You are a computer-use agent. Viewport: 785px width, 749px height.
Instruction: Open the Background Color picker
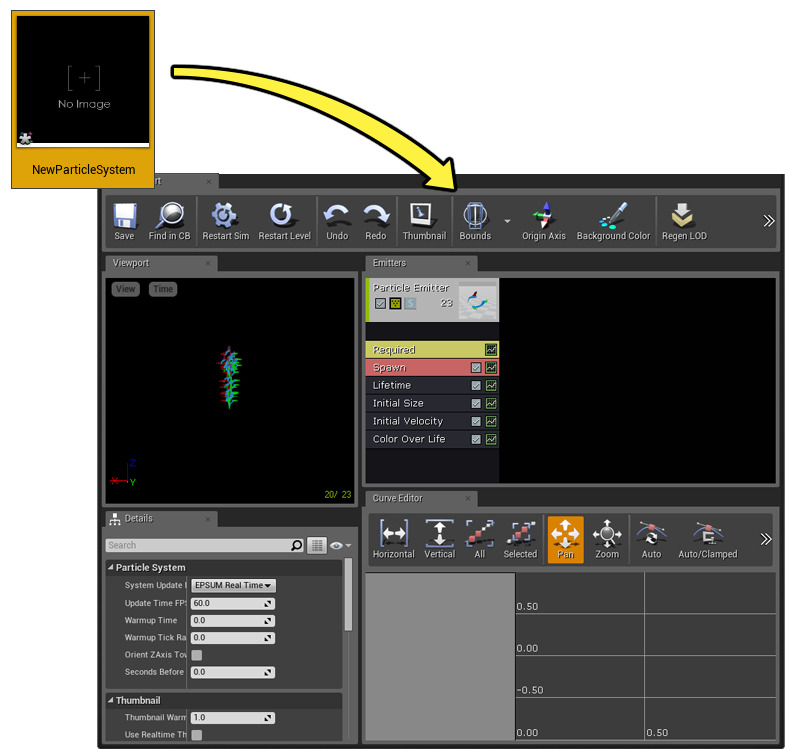[x=613, y=221]
